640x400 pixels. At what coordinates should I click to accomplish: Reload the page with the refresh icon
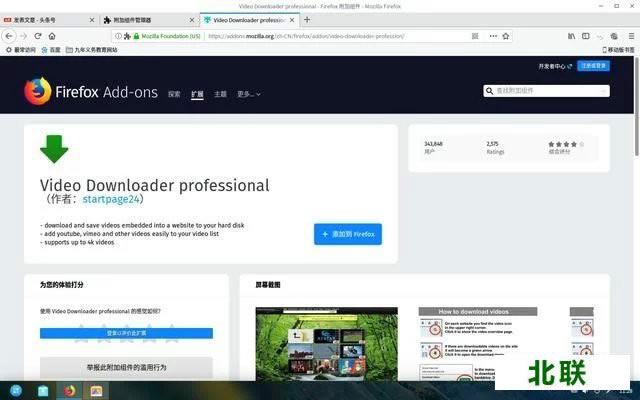coord(38,36)
